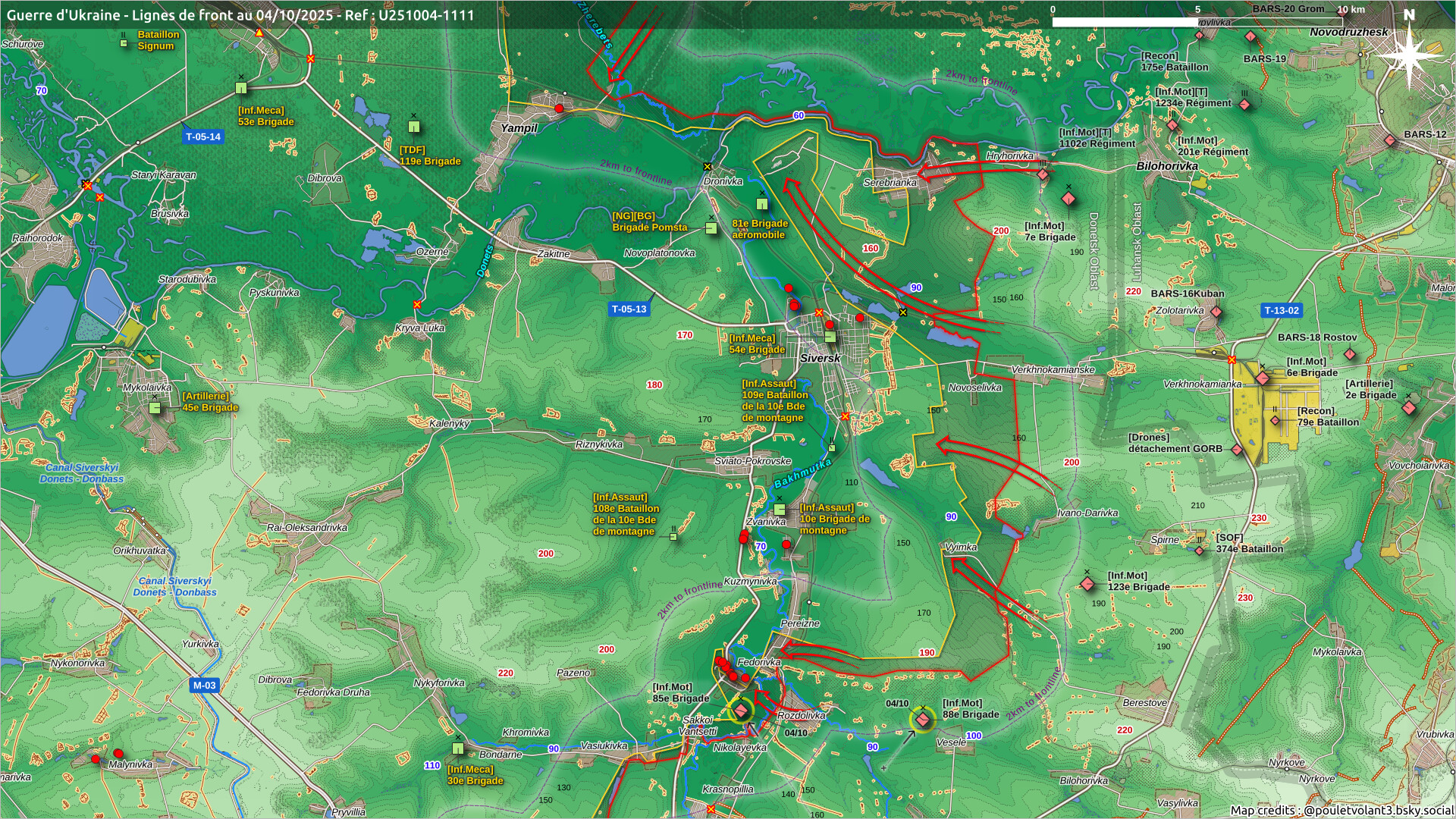Click the 119e Brigade TDF unit marker
The image size is (1456, 819).
(414, 127)
